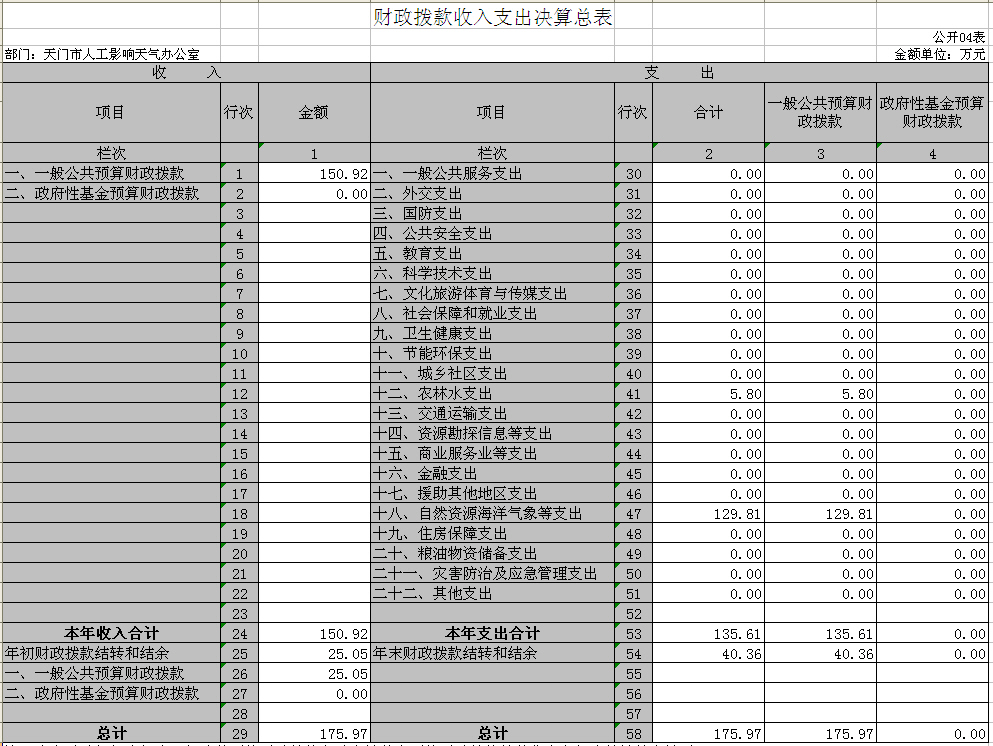Screen dimensions: 993x746
Task: Click the title 财政拨款收入支出决算总表
Action: click(x=492, y=17)
